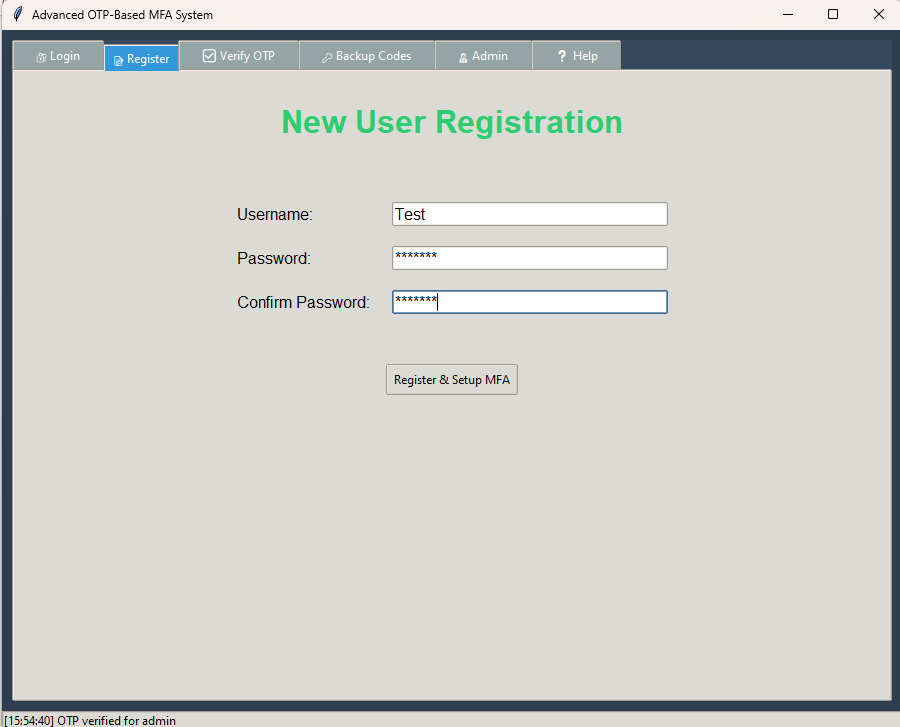
Task: Click the Username label text
Action: click(275, 214)
